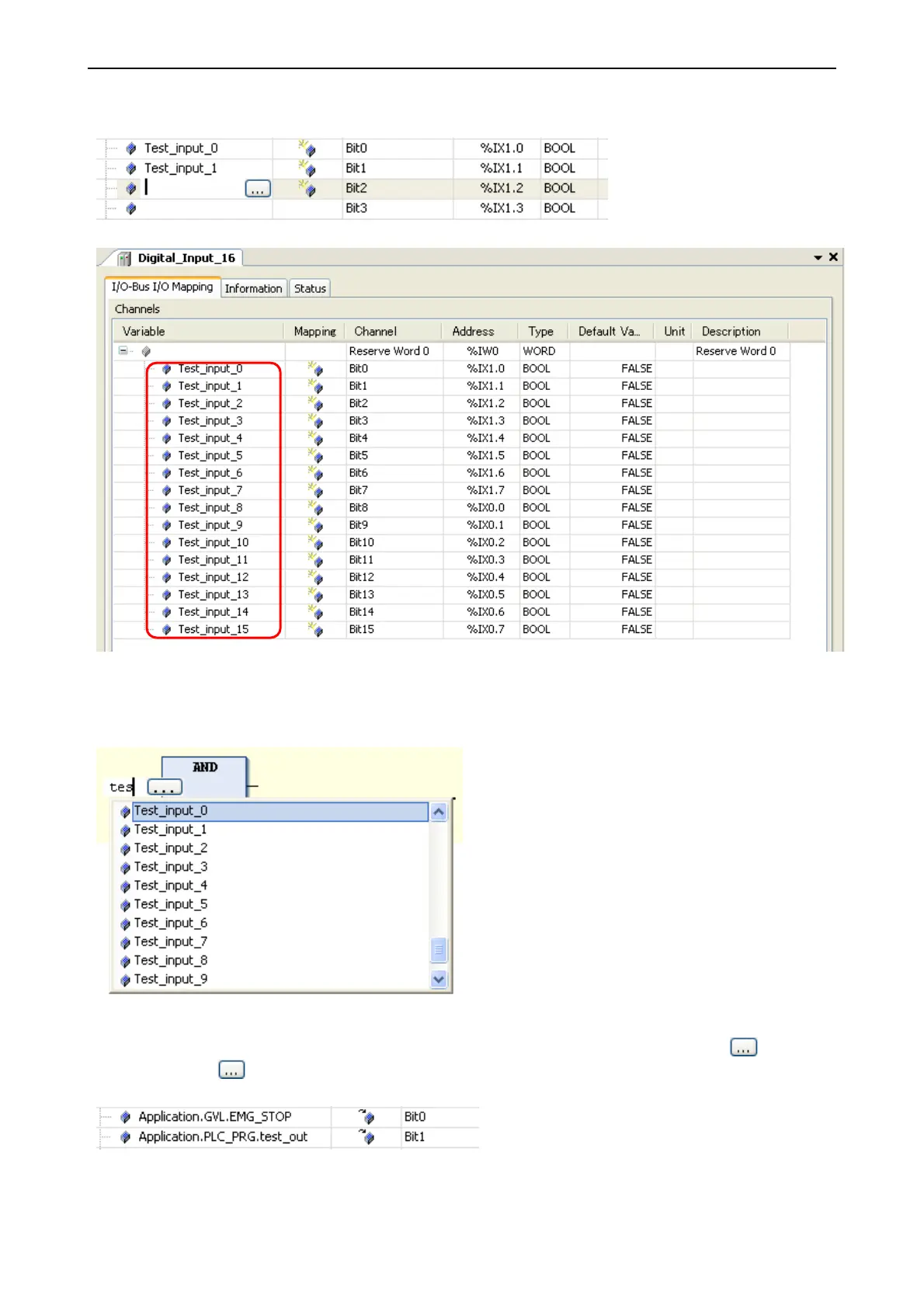Click the autocomplete list scroll down arrow
Image resolution: width=924 pixels, height=1308 pixels.
(439, 979)
